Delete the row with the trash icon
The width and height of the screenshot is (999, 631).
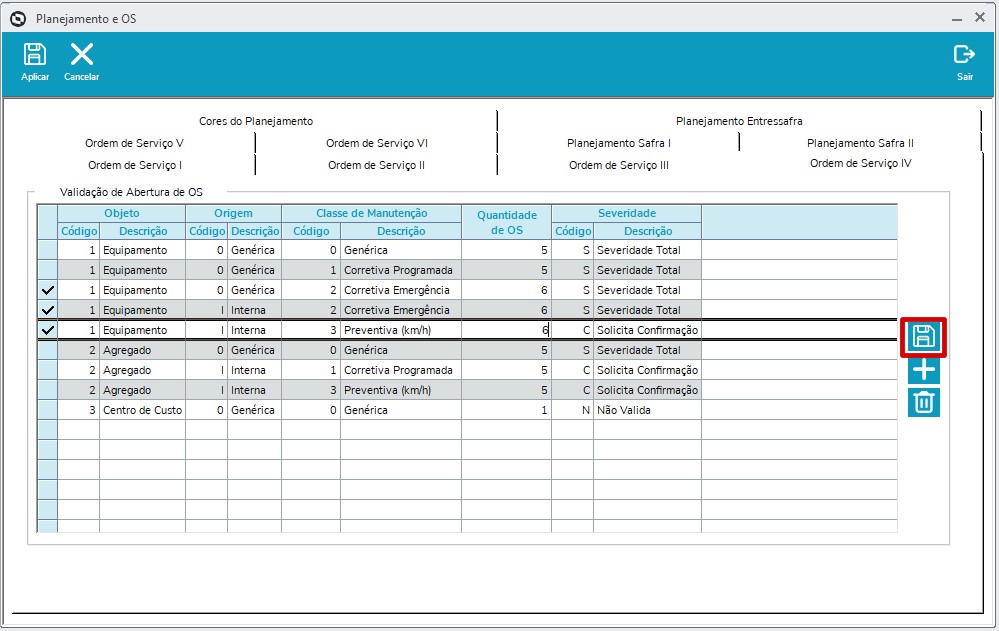(923, 403)
